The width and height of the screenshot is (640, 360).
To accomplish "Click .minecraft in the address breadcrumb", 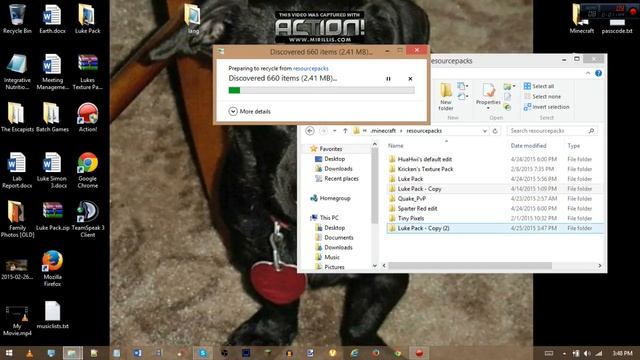I will click(x=383, y=131).
